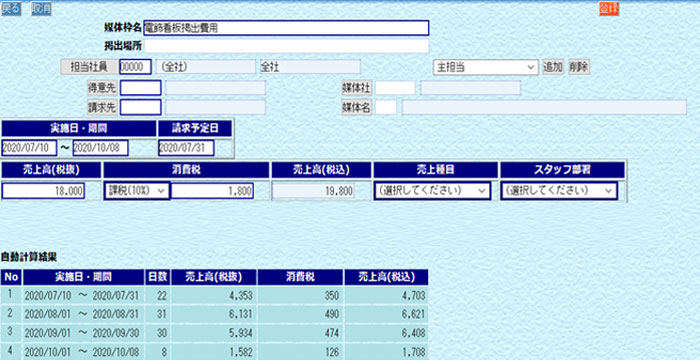
Task: Focus the 請求先 code input field
Action: 140,107
